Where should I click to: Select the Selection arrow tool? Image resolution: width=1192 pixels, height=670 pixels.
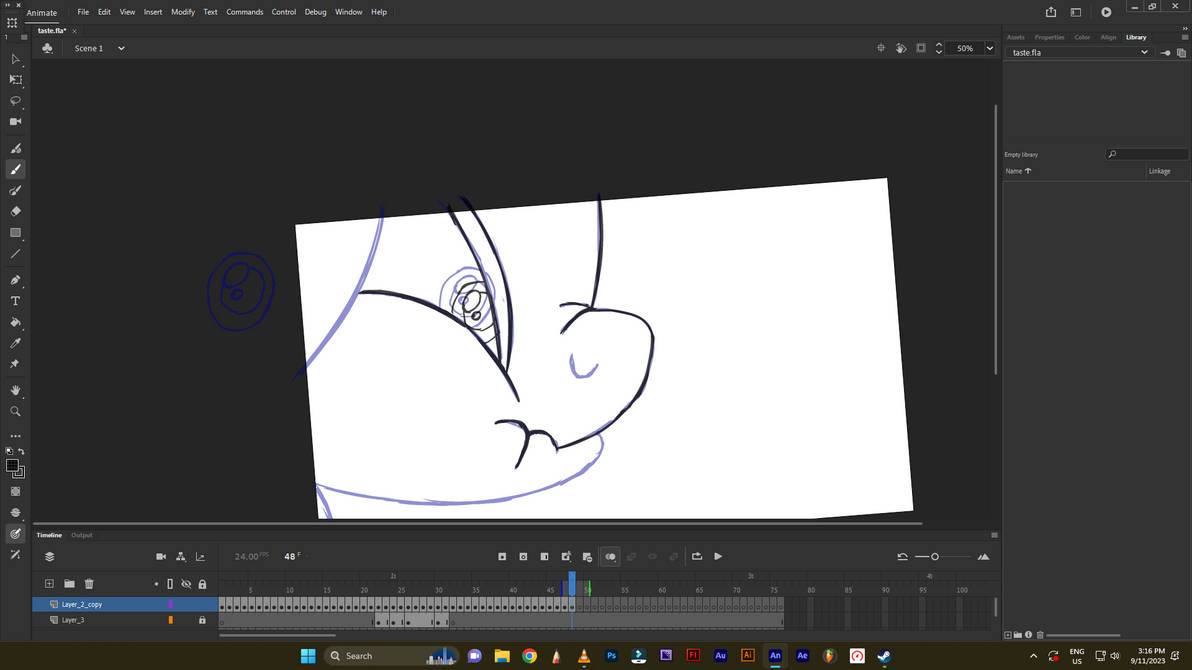(x=15, y=59)
